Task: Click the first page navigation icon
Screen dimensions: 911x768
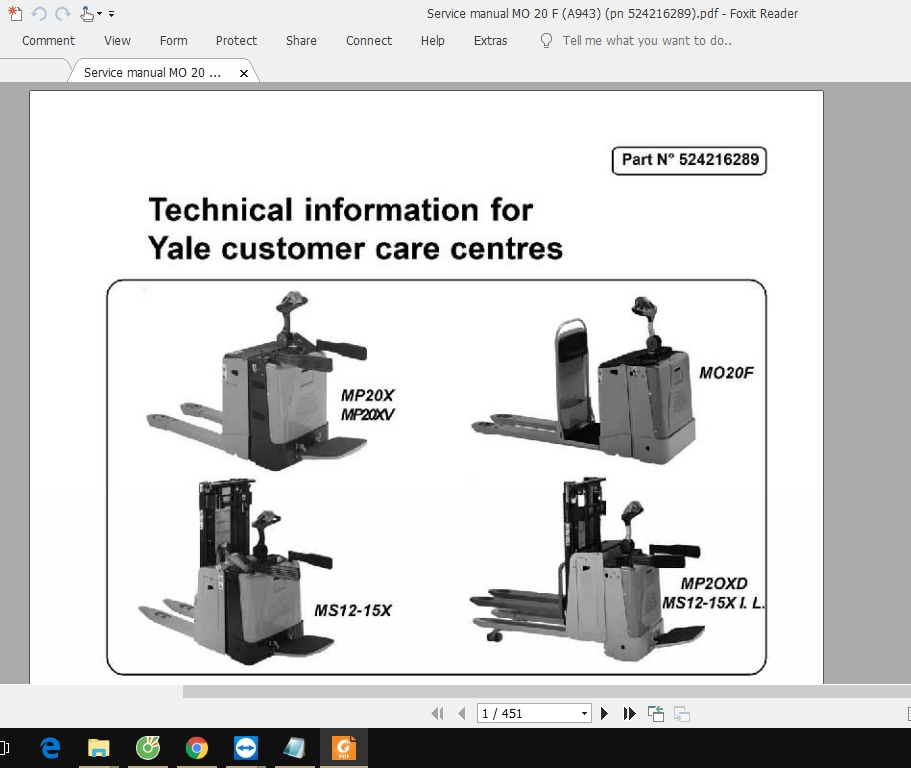Action: pyautogui.click(x=437, y=713)
